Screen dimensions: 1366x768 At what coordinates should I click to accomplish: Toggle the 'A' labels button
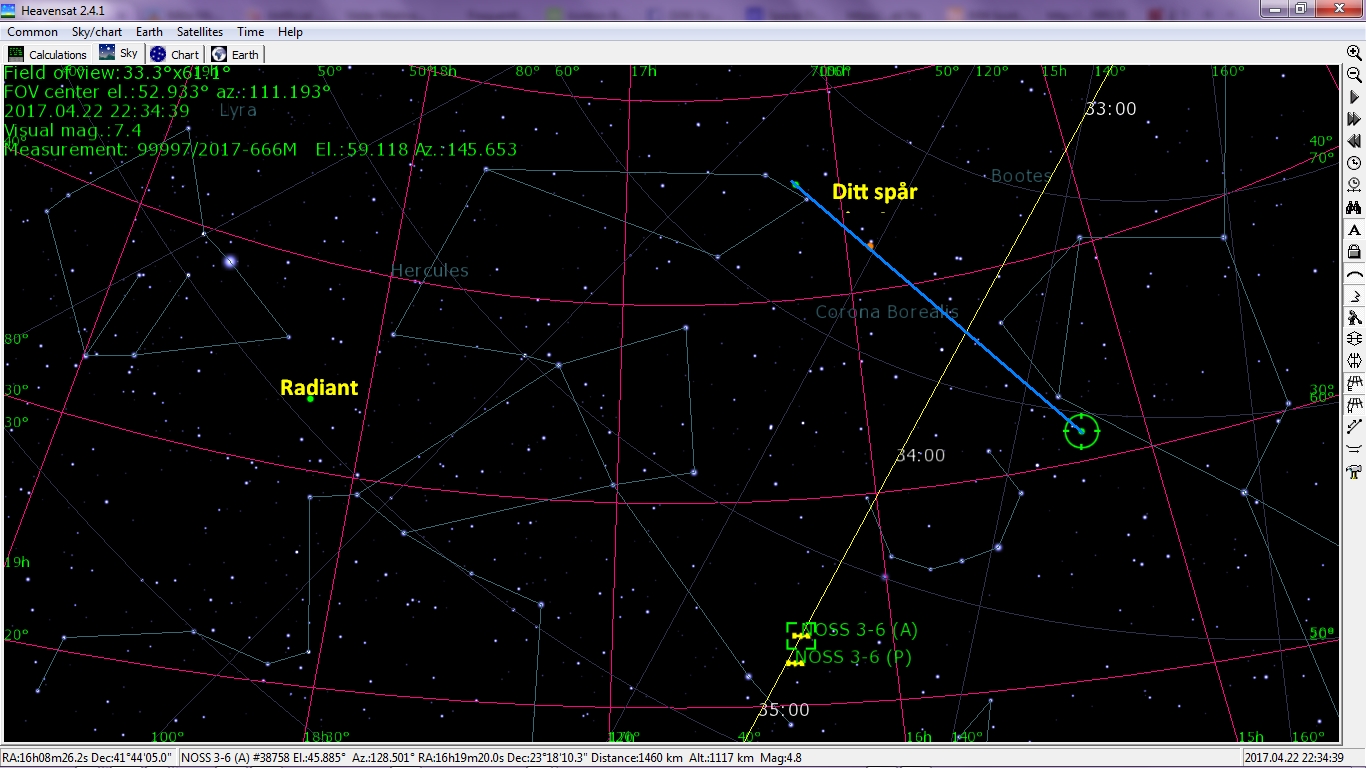coord(1355,229)
